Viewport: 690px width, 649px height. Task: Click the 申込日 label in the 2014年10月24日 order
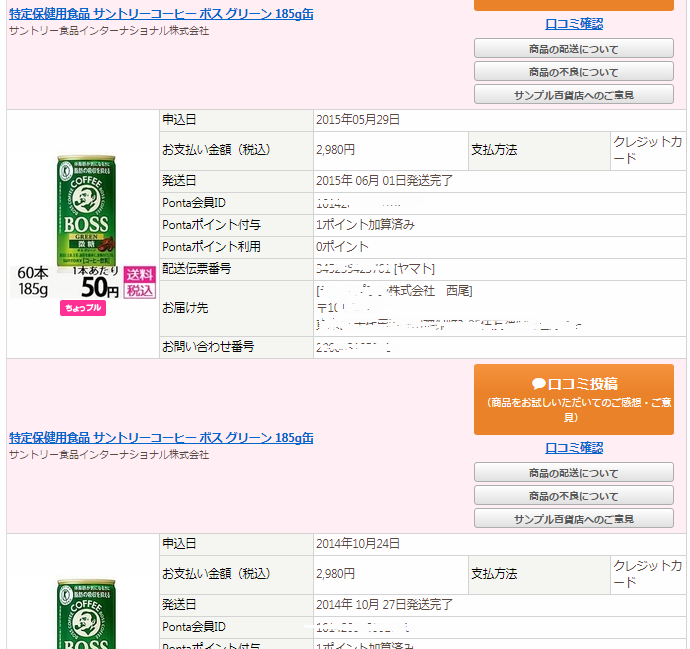click(x=179, y=544)
